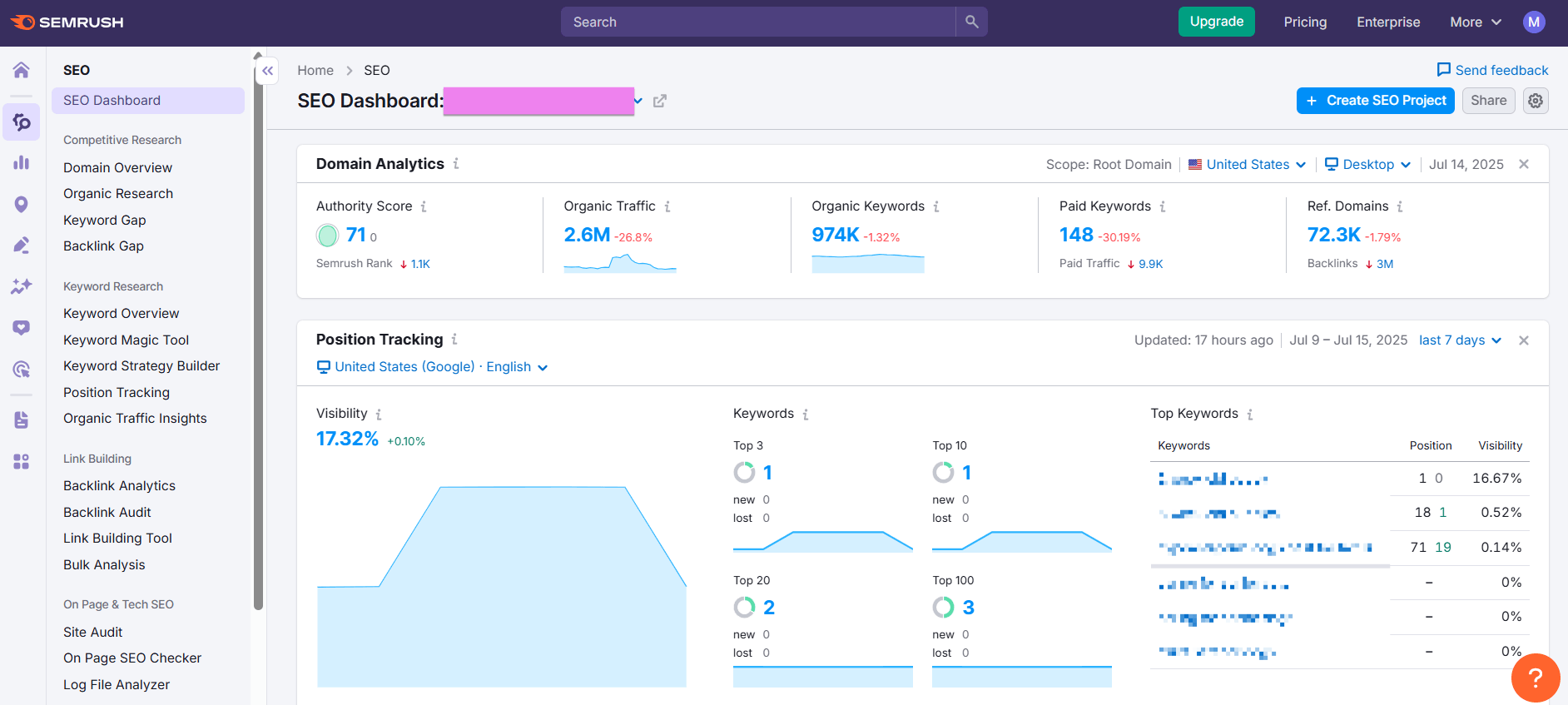Screen dimensions: 1568x705
Task: Click Paid Keywords value 148
Action: (1076, 235)
